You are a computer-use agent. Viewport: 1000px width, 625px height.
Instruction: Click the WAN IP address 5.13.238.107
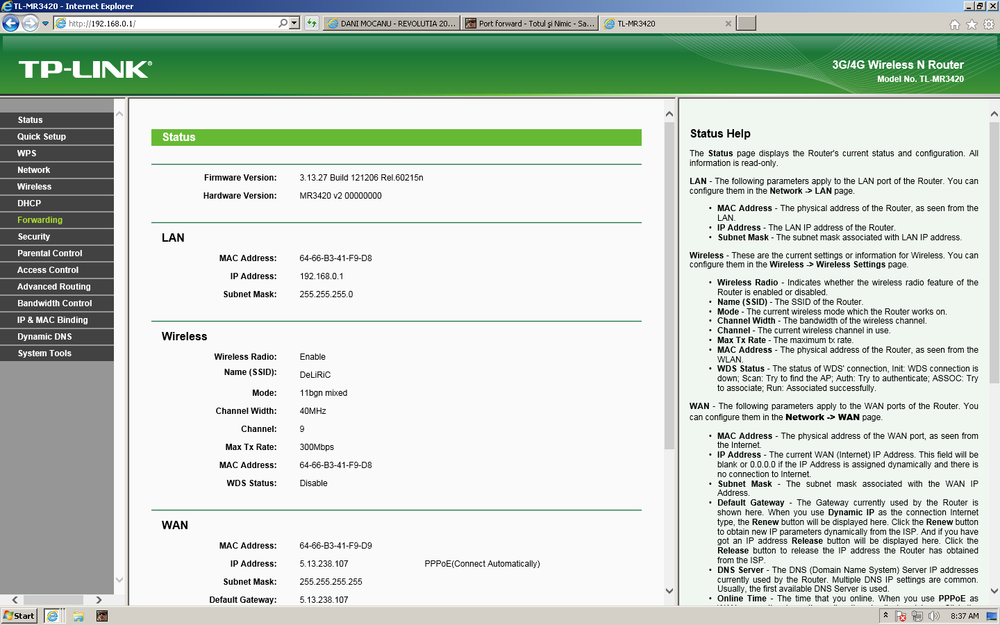pos(324,564)
